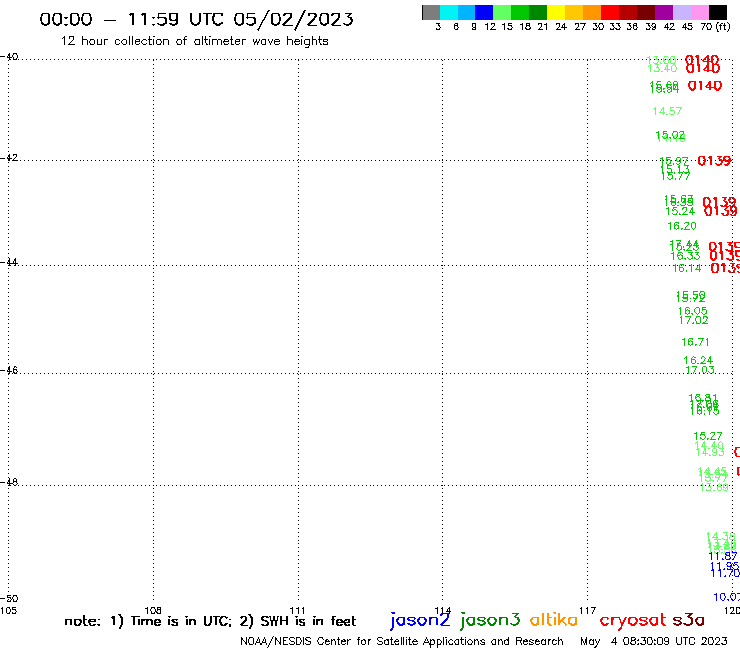Pick the yellow swatch in the color scale
The width and height of the screenshot is (740, 650).
coord(556,12)
